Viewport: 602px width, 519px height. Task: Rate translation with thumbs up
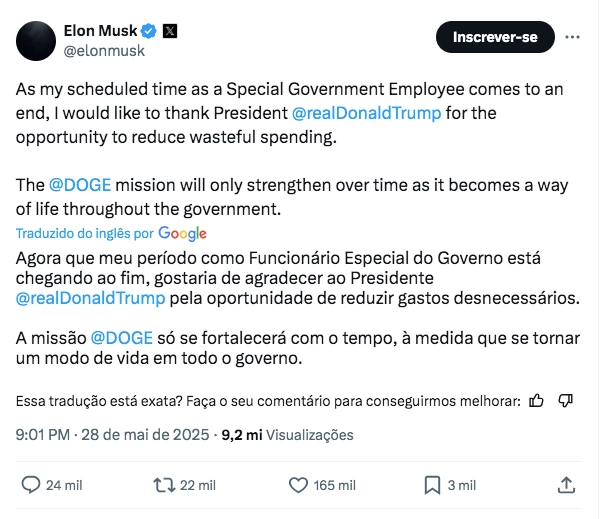537,401
